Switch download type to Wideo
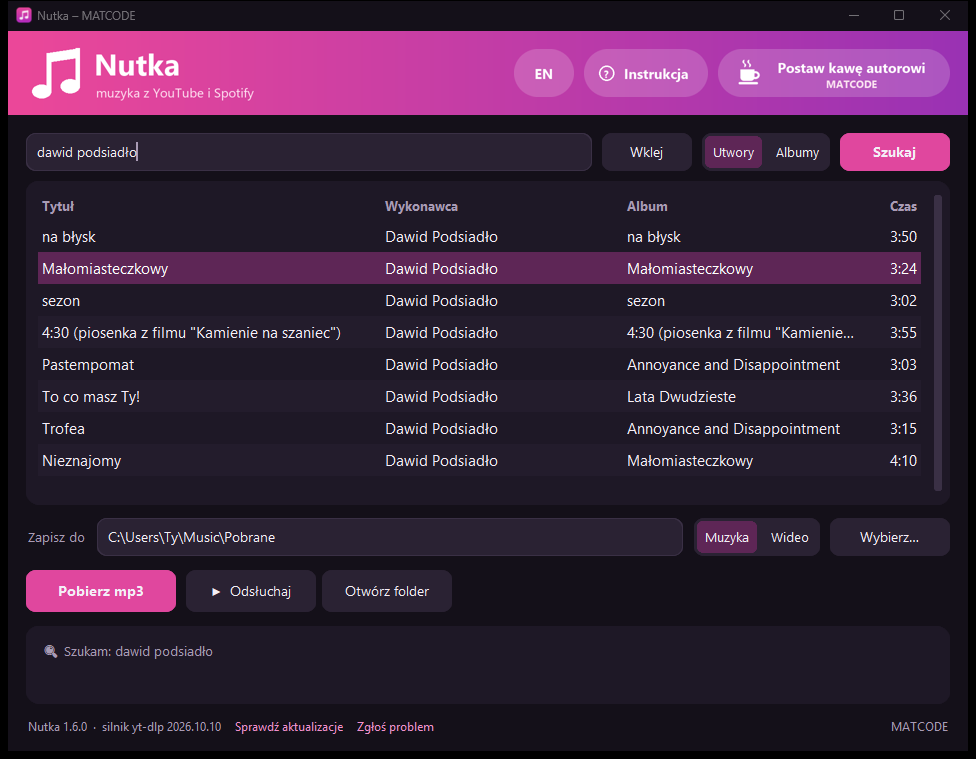This screenshot has width=976, height=759. pyautogui.click(x=789, y=537)
